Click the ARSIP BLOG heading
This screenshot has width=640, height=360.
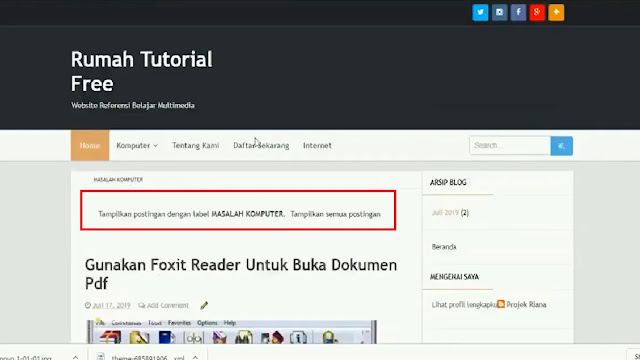(x=448, y=182)
